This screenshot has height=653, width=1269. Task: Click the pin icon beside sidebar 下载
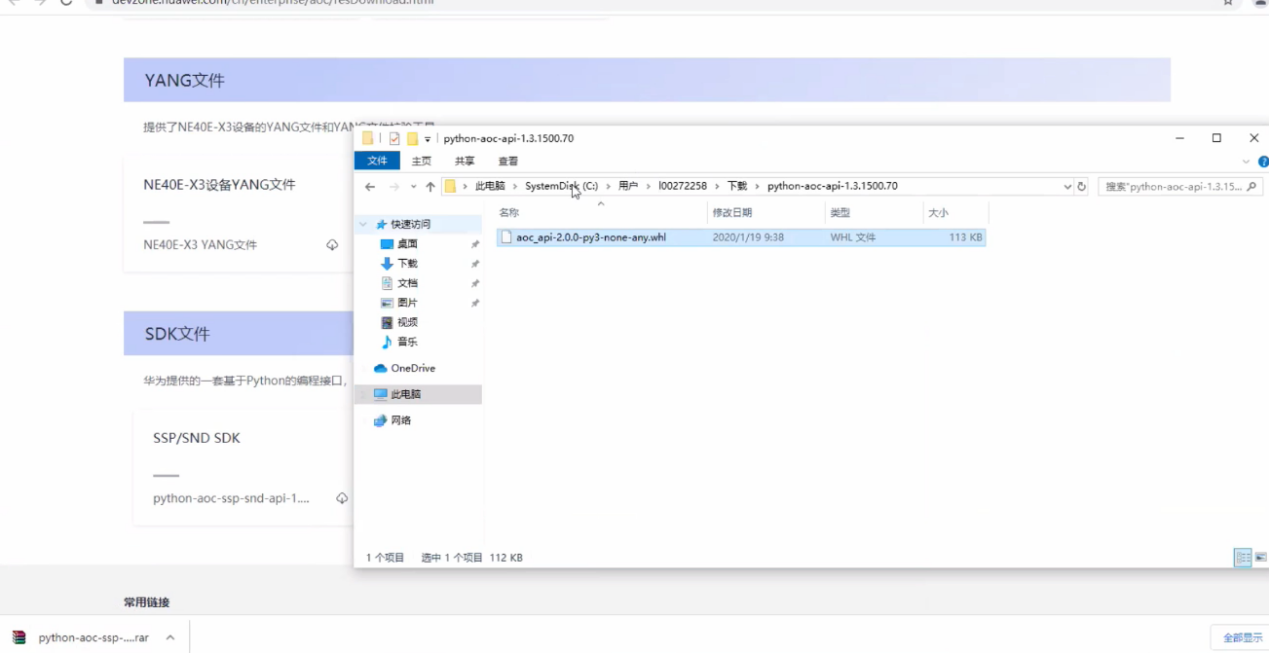pos(475,264)
